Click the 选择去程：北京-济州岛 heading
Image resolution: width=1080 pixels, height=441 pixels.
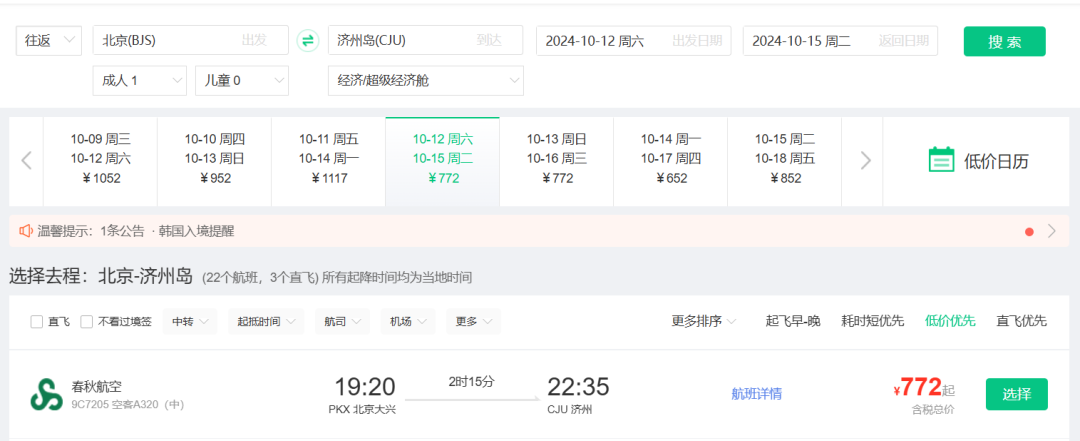[x=101, y=277]
